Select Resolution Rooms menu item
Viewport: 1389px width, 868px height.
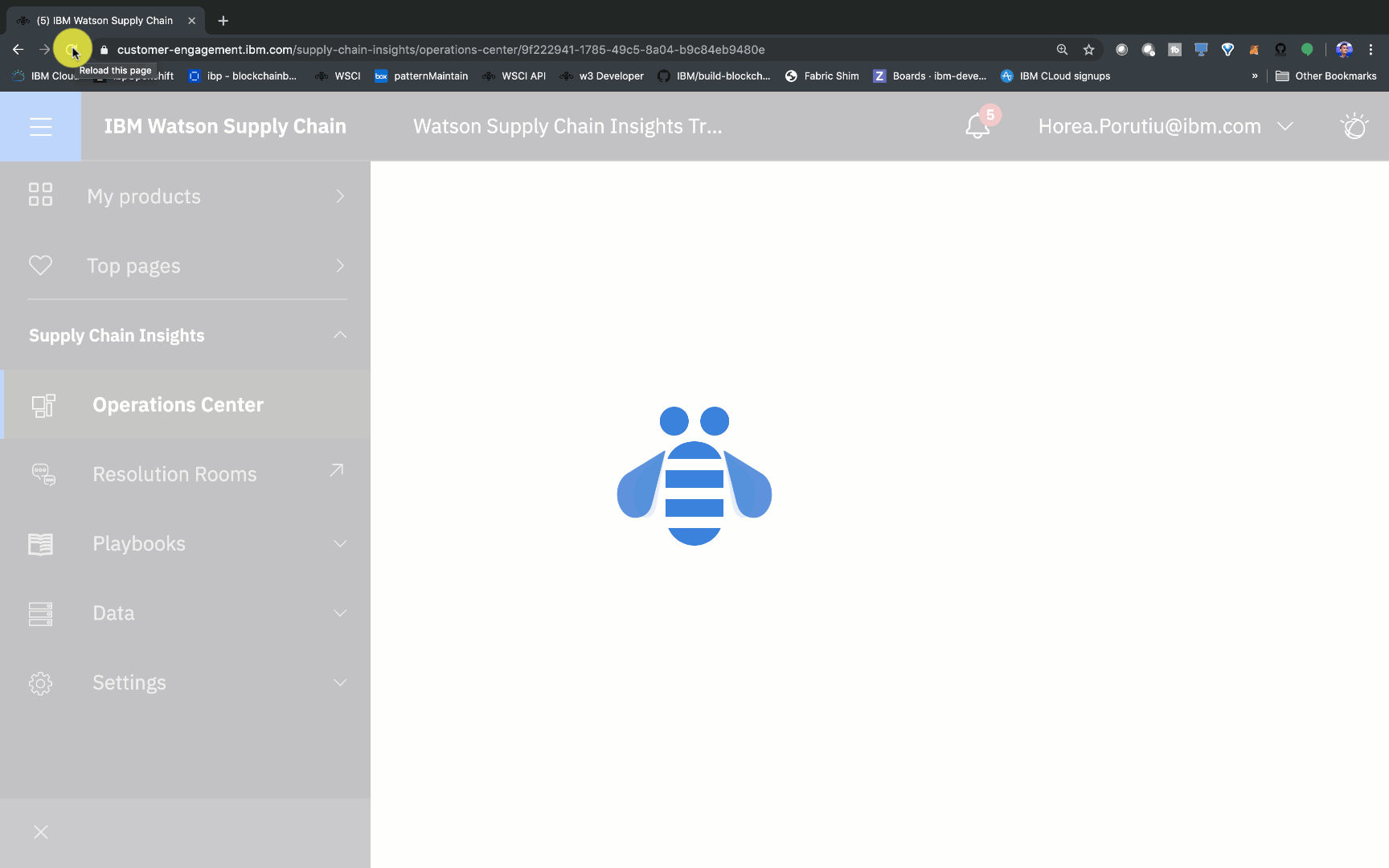coord(186,474)
